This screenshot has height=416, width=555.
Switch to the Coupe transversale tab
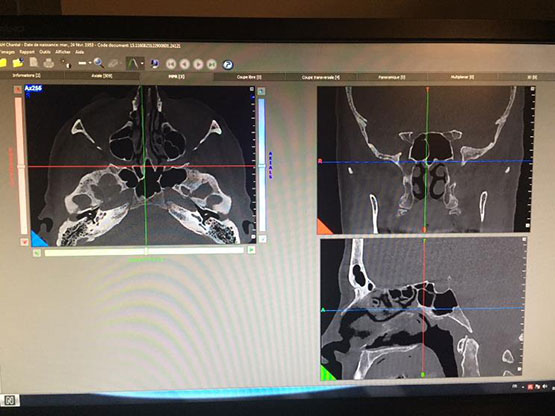tap(321, 77)
